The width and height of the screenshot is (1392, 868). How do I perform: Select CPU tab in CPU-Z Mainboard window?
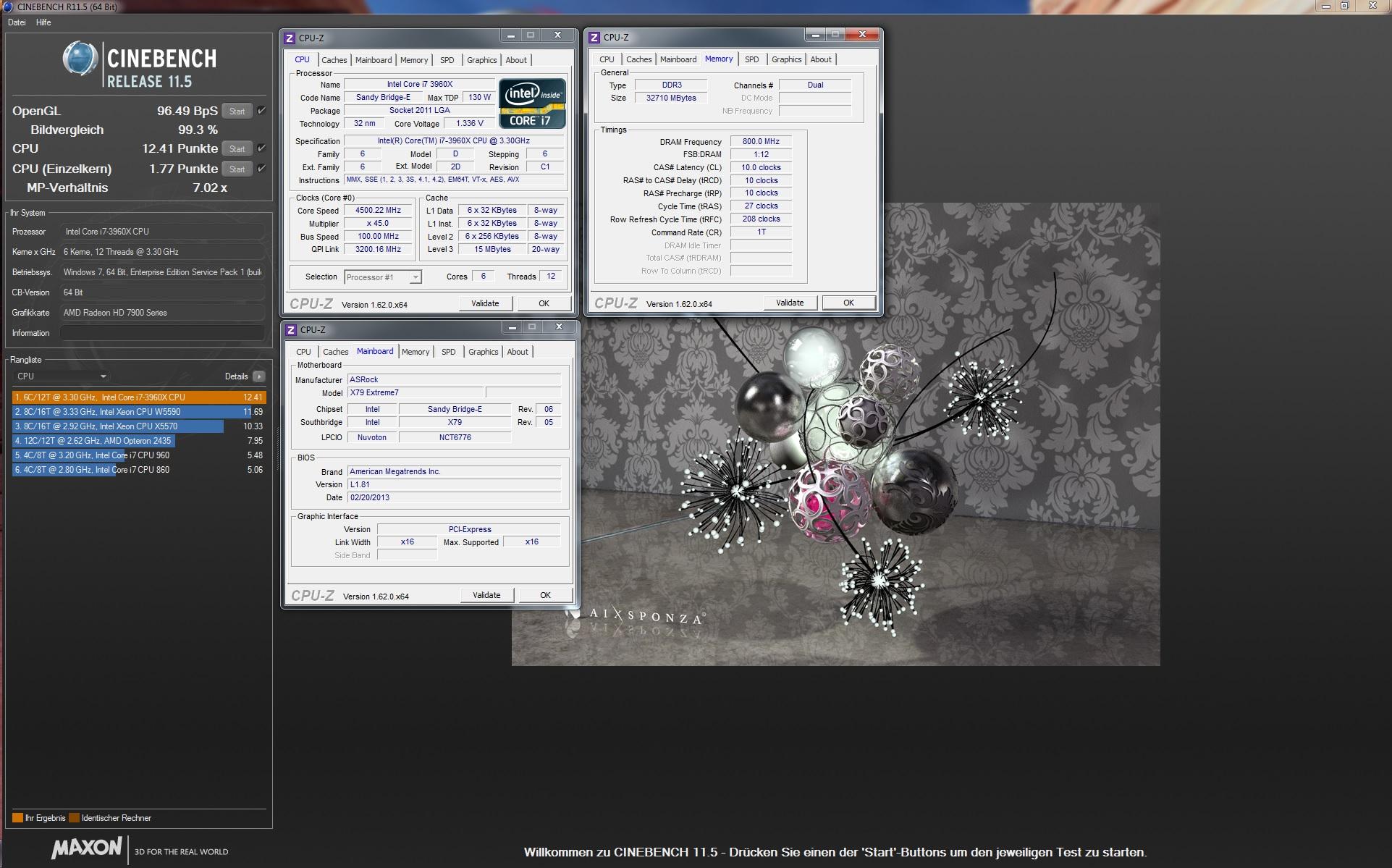tap(303, 352)
